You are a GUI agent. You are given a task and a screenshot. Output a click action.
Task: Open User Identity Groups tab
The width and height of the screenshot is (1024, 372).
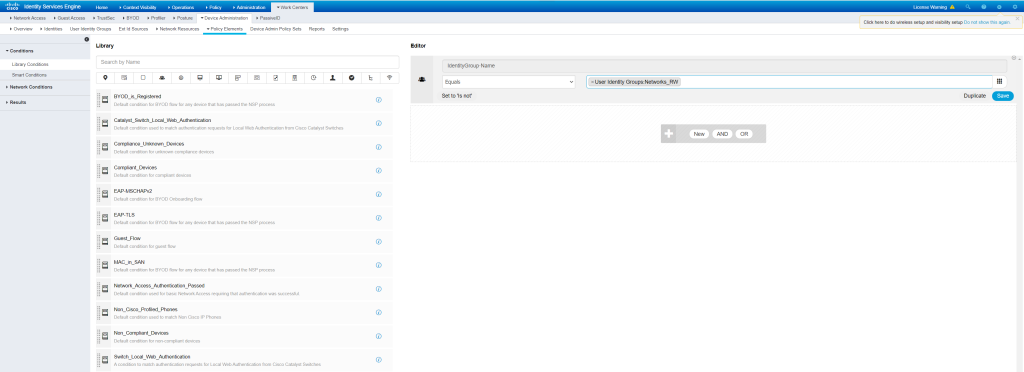point(90,29)
